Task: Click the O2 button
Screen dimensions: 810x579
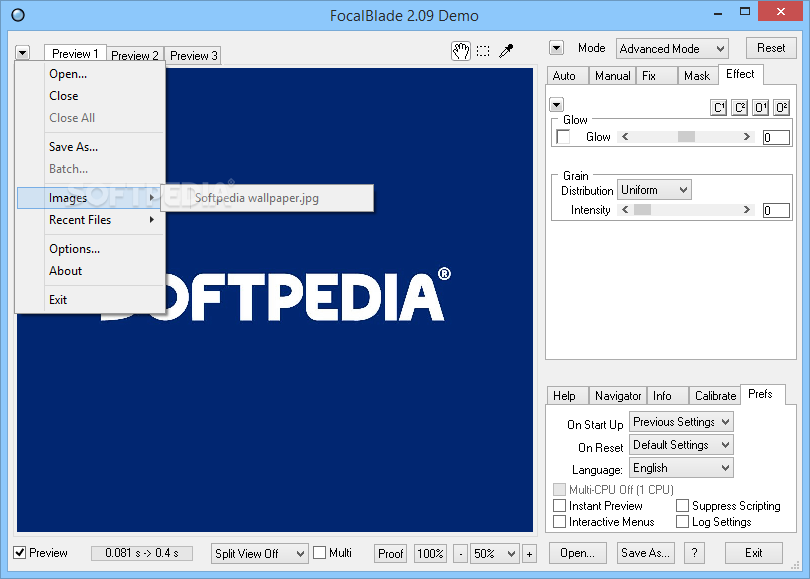Action: pos(782,107)
